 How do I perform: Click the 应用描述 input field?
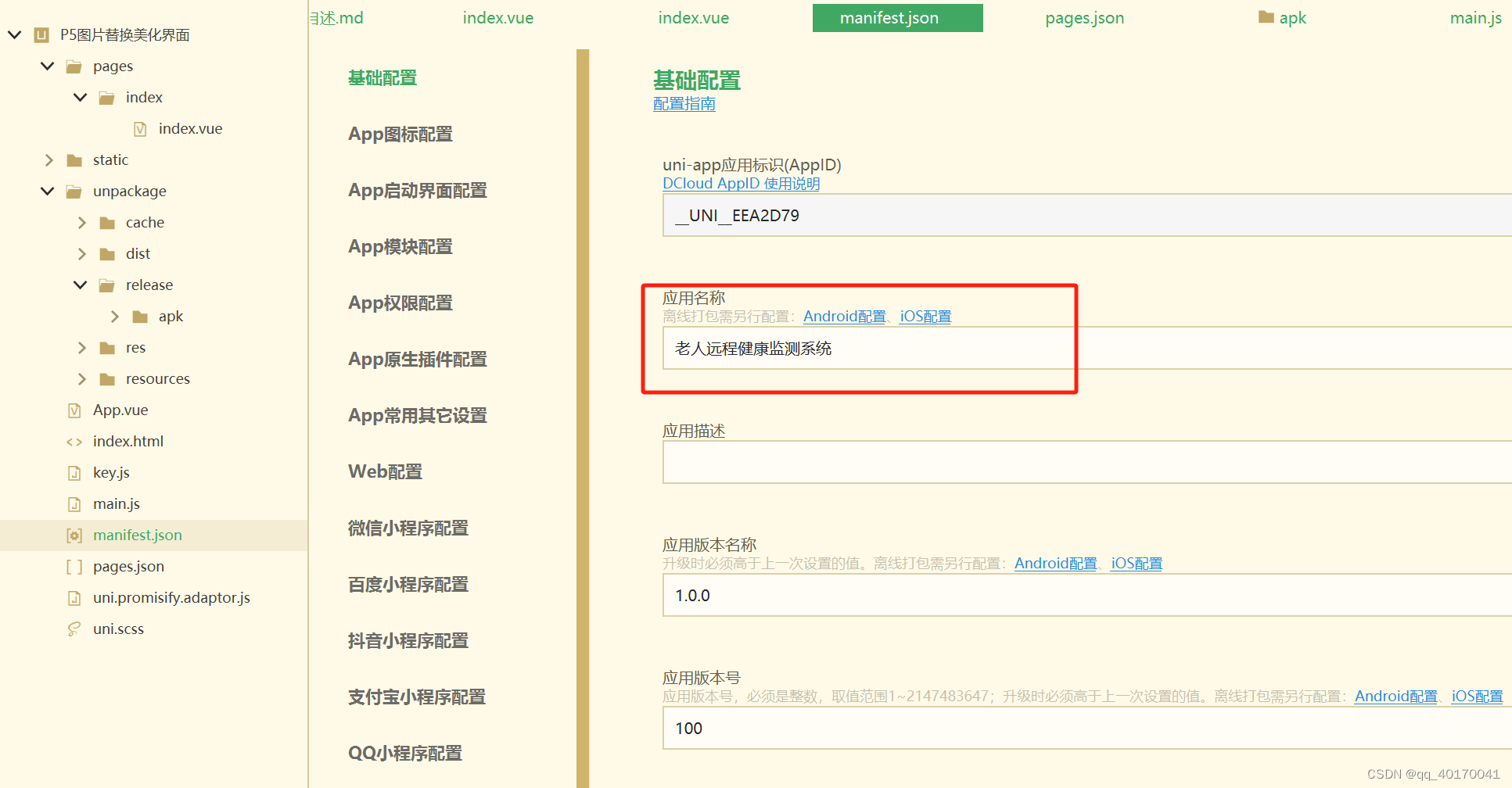[1087, 462]
